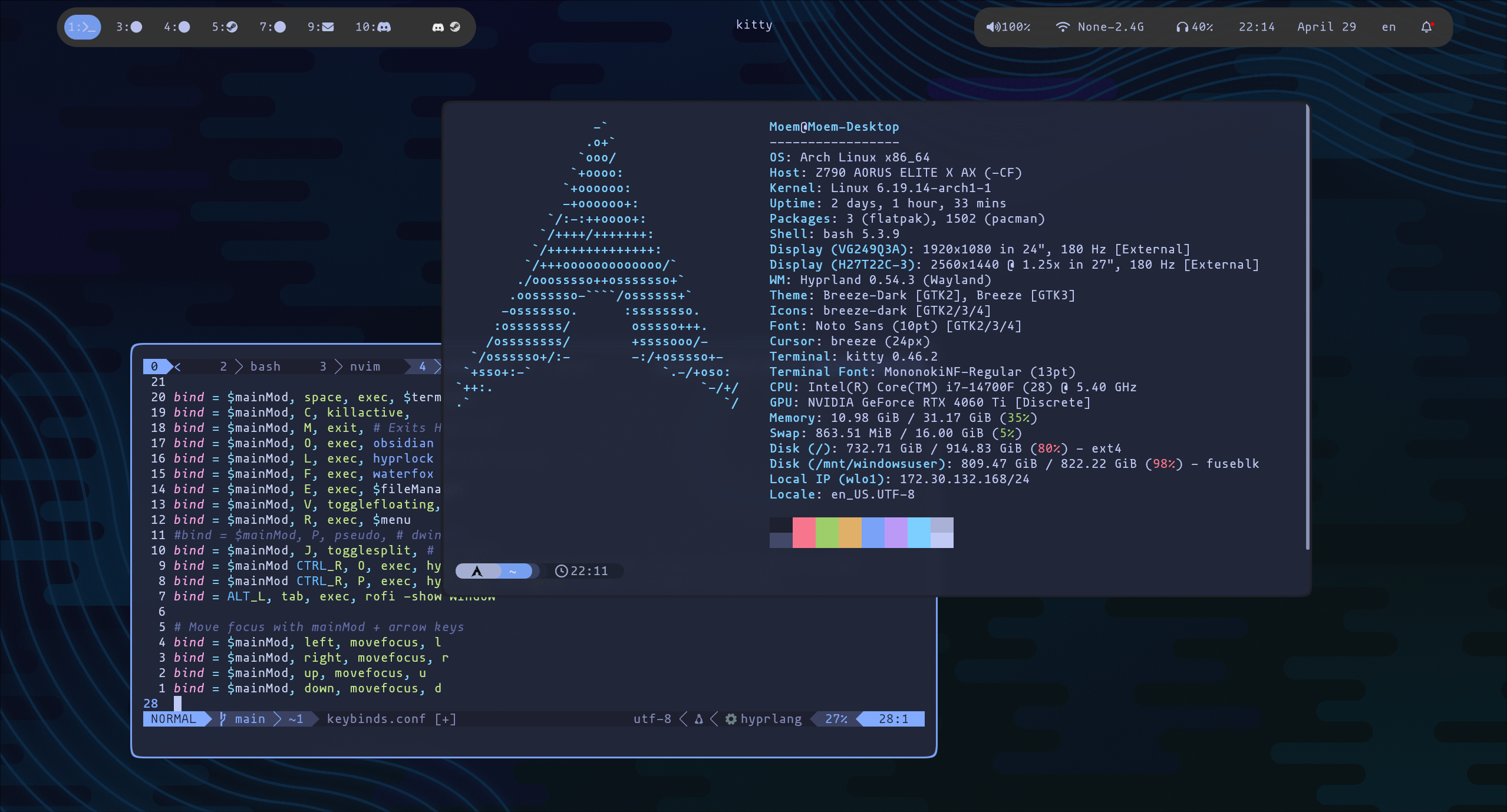Click the kitty window title in the bar
This screenshot has height=812, width=1507.
click(x=754, y=25)
